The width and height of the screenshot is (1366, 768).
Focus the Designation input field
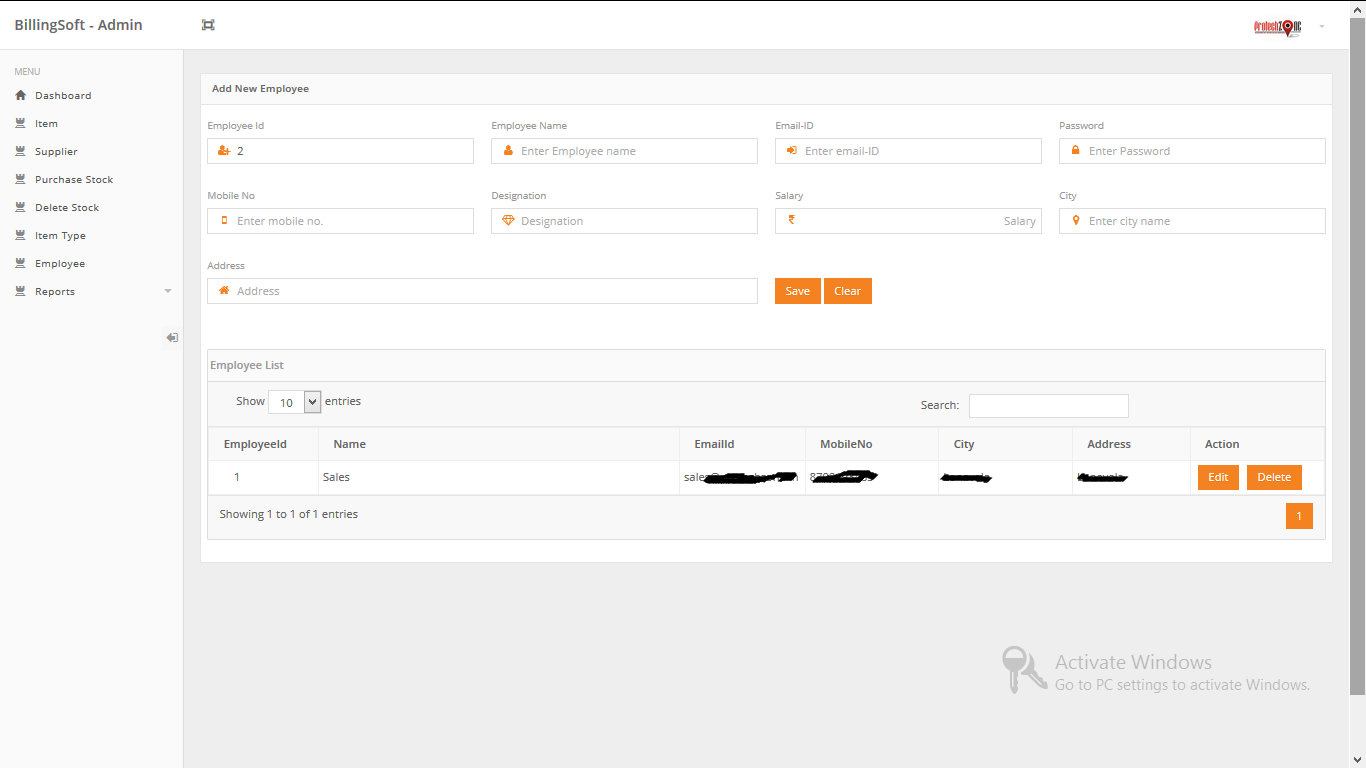pyautogui.click(x=624, y=221)
